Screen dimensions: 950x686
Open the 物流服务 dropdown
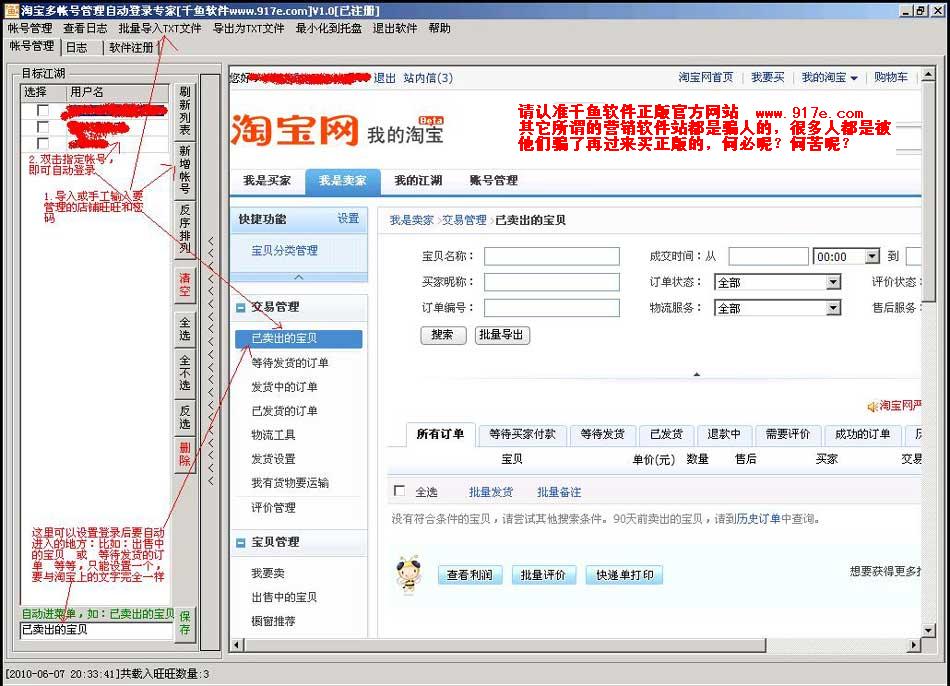[x=834, y=308]
